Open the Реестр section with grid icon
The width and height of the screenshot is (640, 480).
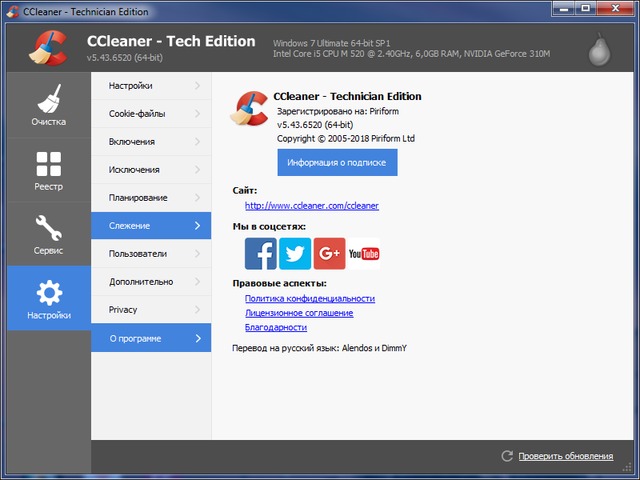coord(48,171)
